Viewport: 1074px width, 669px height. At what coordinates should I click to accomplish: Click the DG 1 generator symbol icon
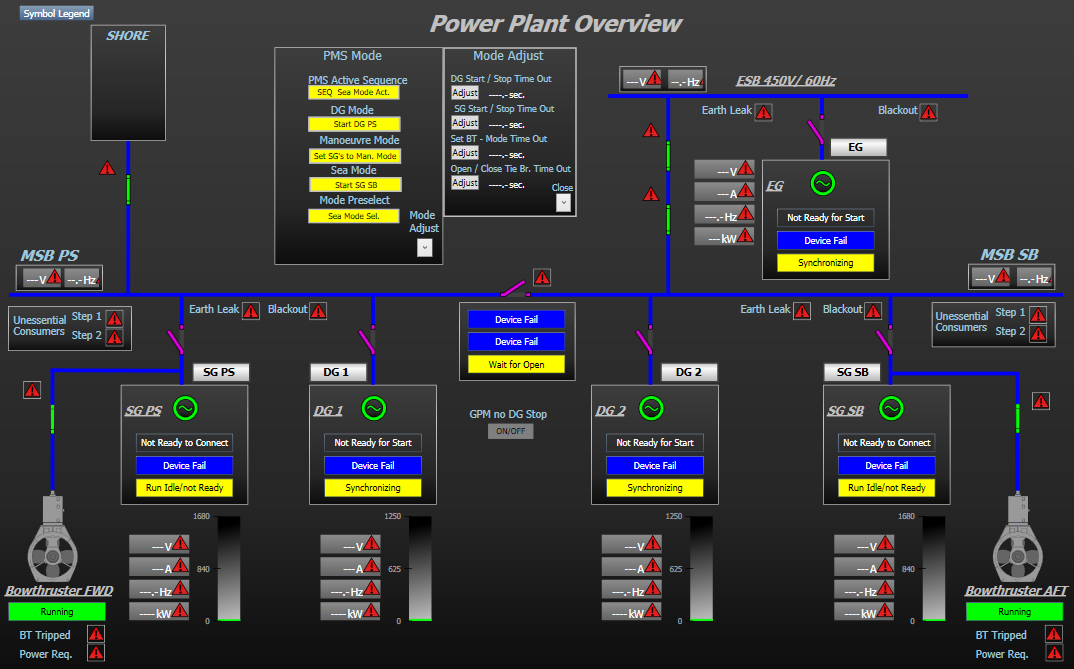click(373, 408)
